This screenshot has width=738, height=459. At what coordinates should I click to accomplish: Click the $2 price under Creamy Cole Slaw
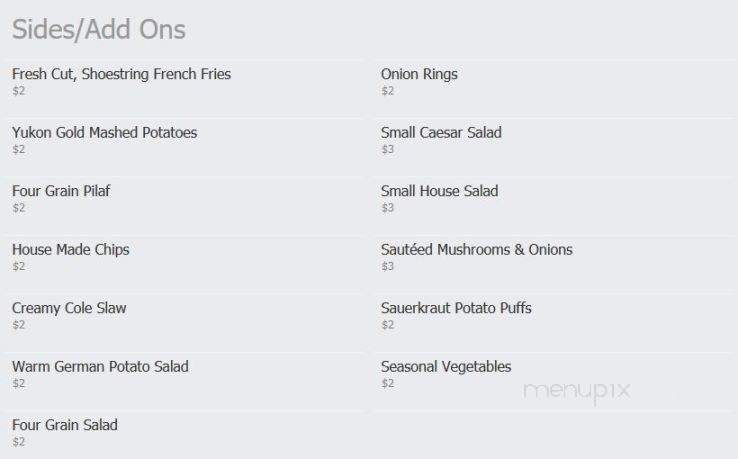point(18,325)
